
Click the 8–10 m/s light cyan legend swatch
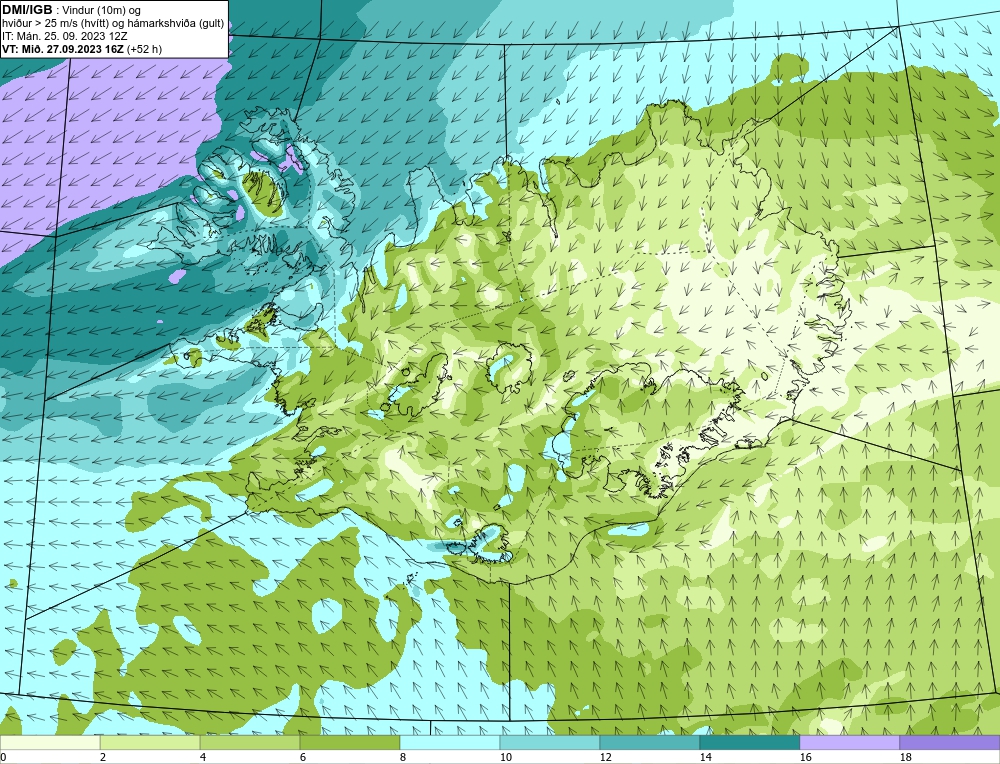click(450, 742)
